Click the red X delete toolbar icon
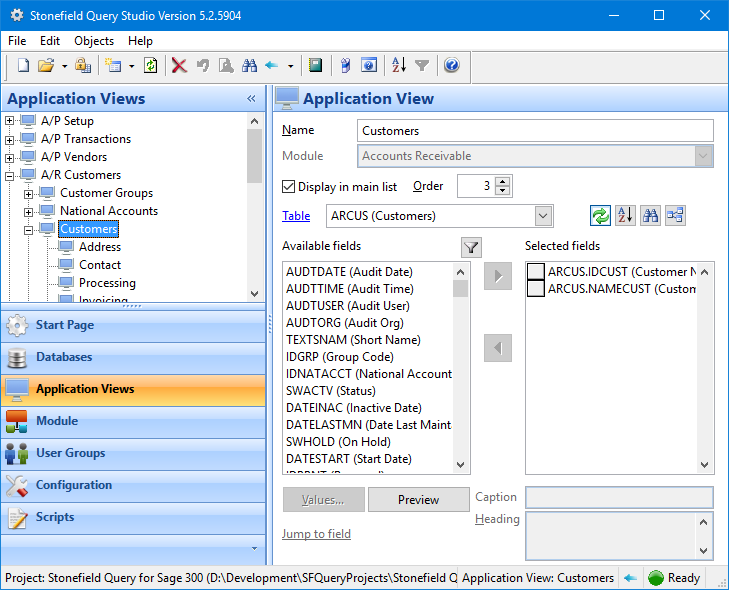The height and width of the screenshot is (590, 729). click(179, 66)
